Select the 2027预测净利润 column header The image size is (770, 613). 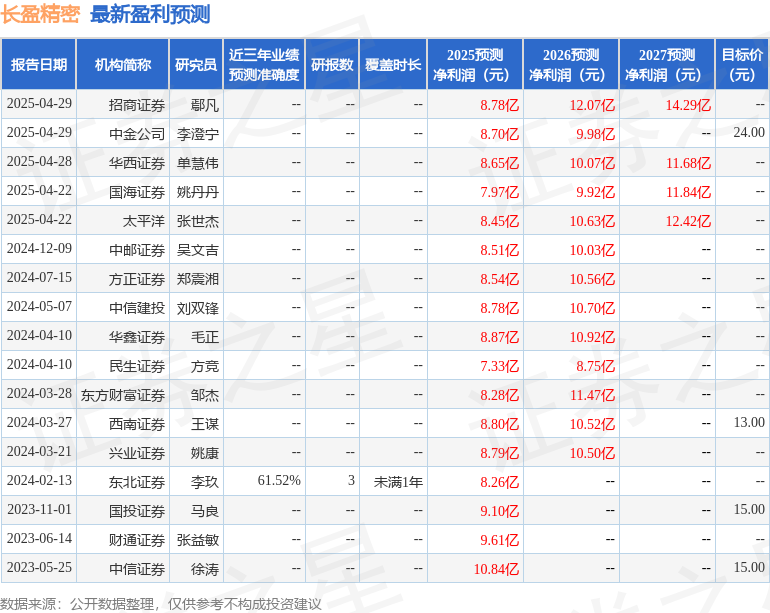pyautogui.click(x=667, y=64)
